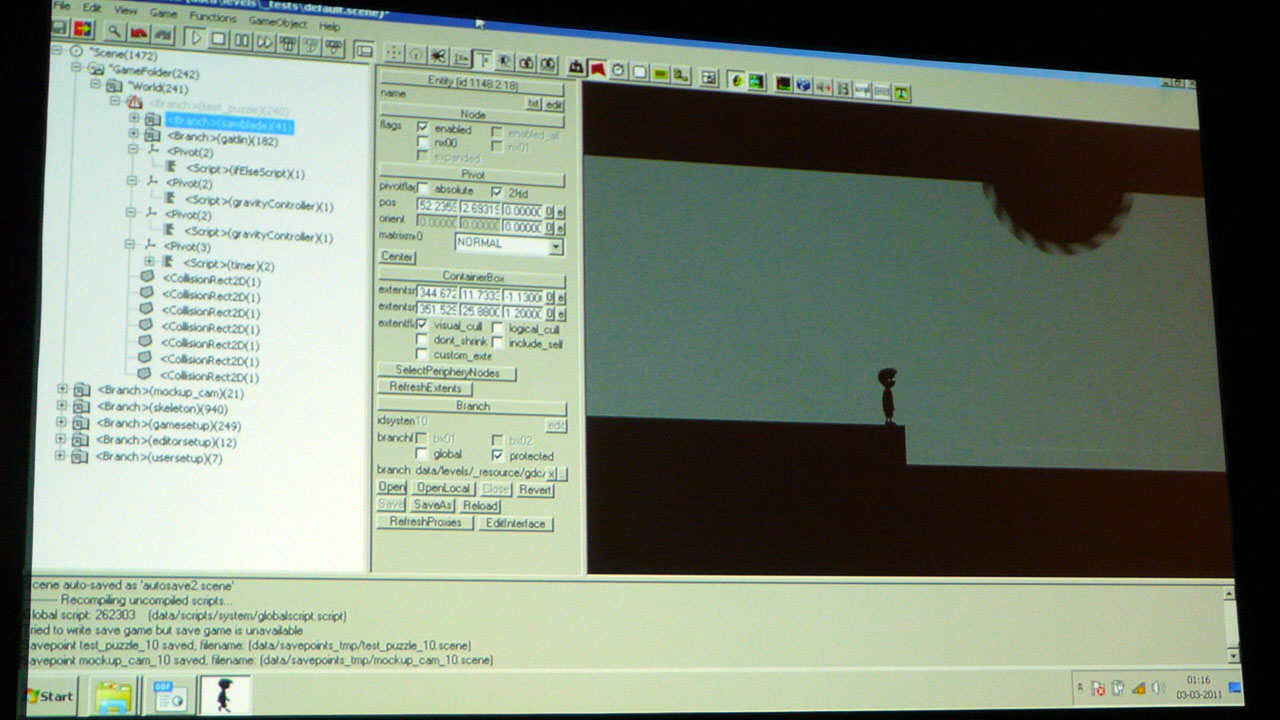This screenshot has width=1280, height=720.
Task: Toggle the 'visual_cull' checkbox
Action: click(422, 325)
